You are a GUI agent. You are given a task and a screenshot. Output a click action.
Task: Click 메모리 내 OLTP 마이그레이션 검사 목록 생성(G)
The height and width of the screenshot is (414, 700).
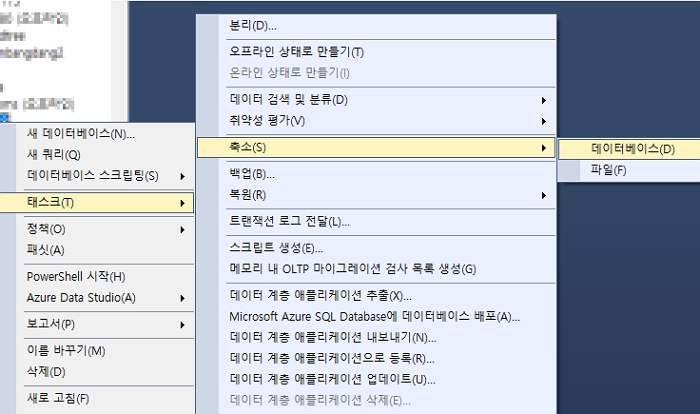point(352,269)
